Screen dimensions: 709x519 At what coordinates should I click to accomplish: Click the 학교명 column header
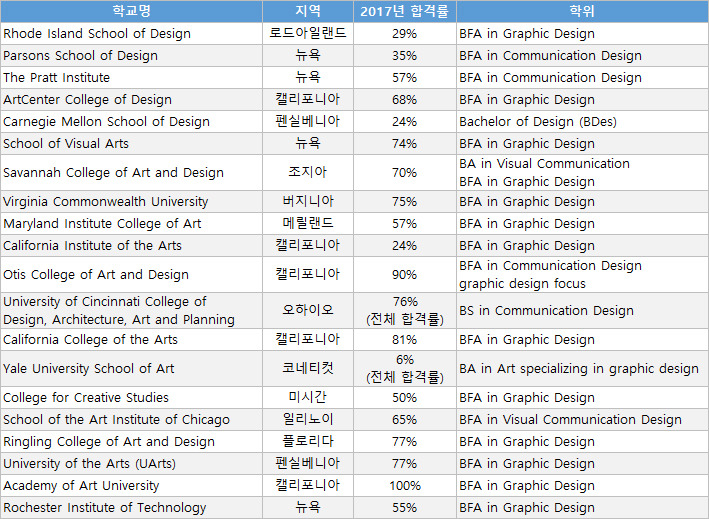coord(131,11)
